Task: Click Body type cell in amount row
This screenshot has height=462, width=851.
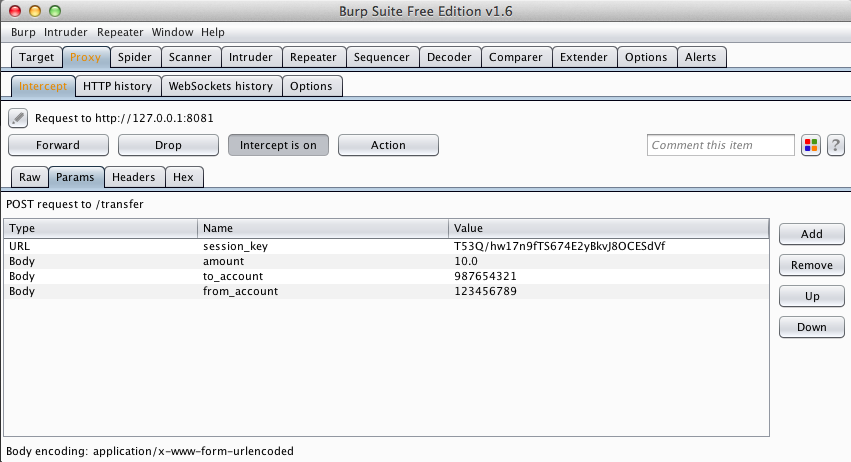Action: coord(22,261)
